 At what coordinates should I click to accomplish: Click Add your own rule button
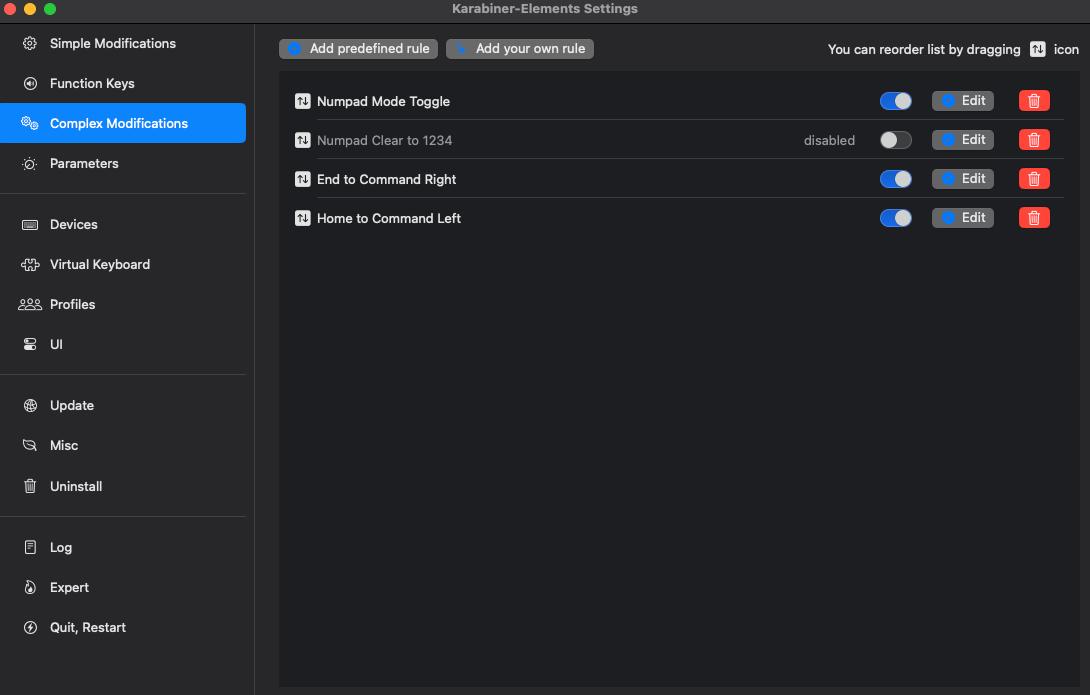pos(520,49)
